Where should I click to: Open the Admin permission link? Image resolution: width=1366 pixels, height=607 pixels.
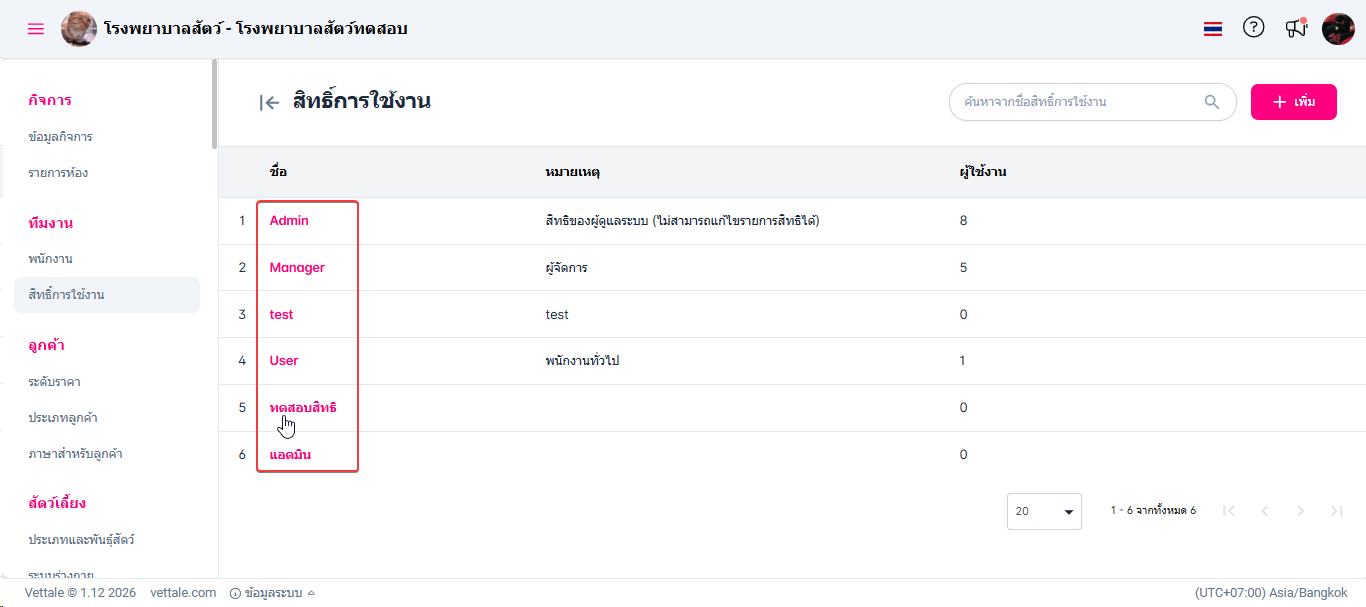click(289, 221)
